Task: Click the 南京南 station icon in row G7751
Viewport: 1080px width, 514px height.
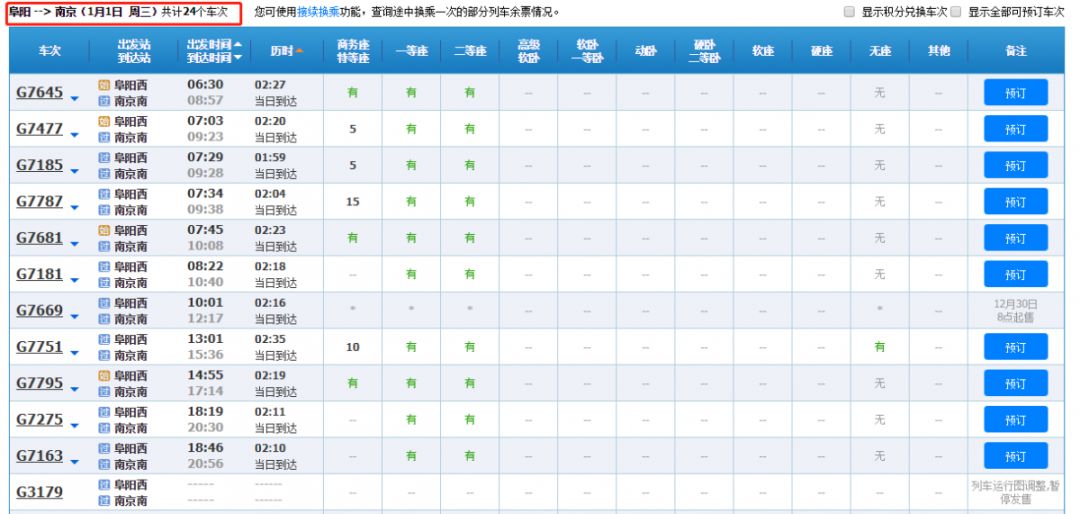Action: [x=104, y=356]
